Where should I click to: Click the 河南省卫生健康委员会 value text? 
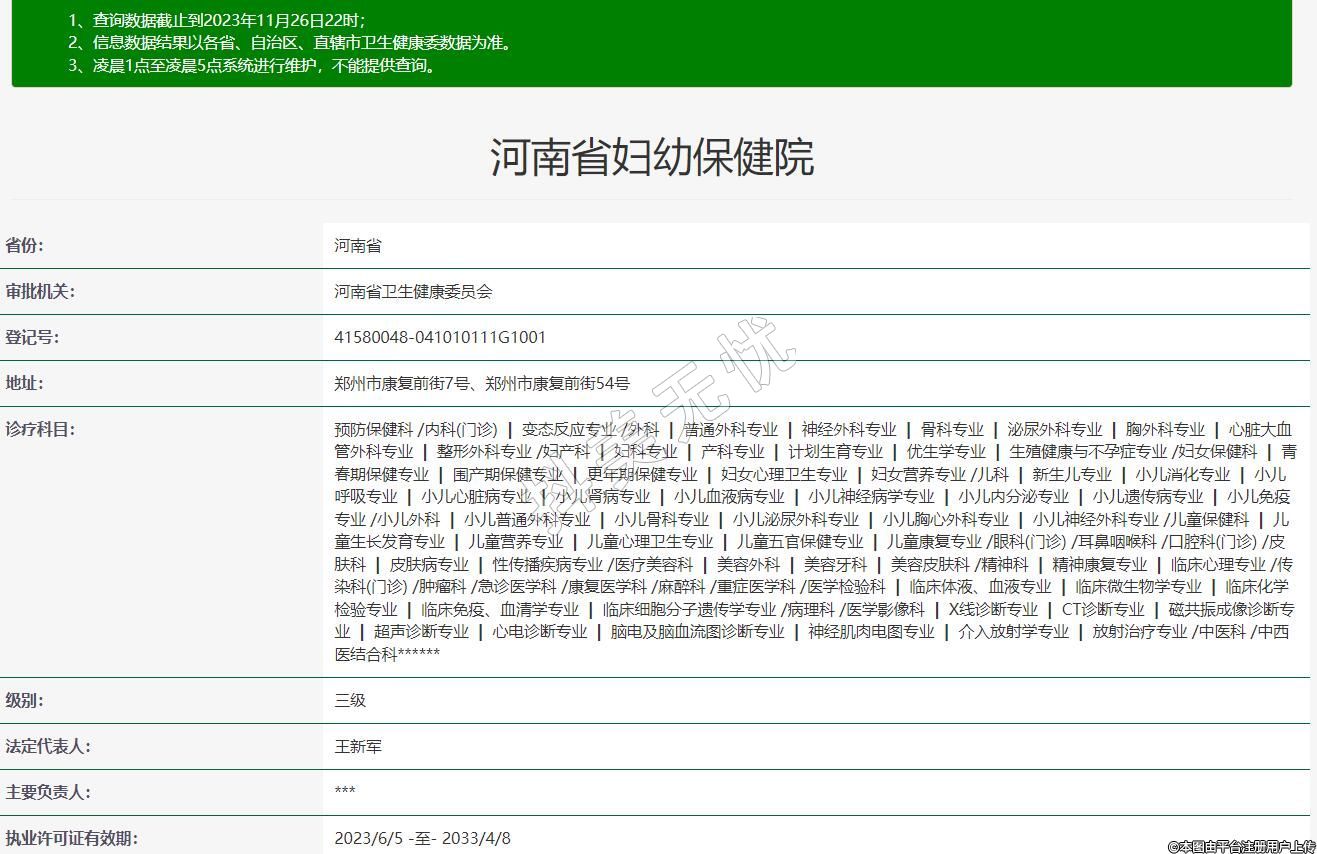click(413, 292)
